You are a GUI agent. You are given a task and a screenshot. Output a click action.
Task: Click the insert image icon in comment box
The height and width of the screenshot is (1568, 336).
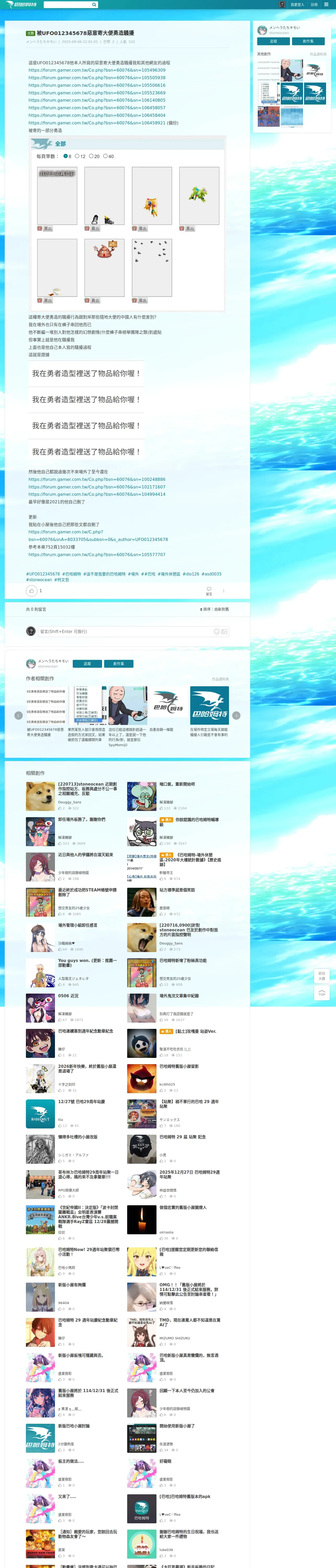coord(225,632)
